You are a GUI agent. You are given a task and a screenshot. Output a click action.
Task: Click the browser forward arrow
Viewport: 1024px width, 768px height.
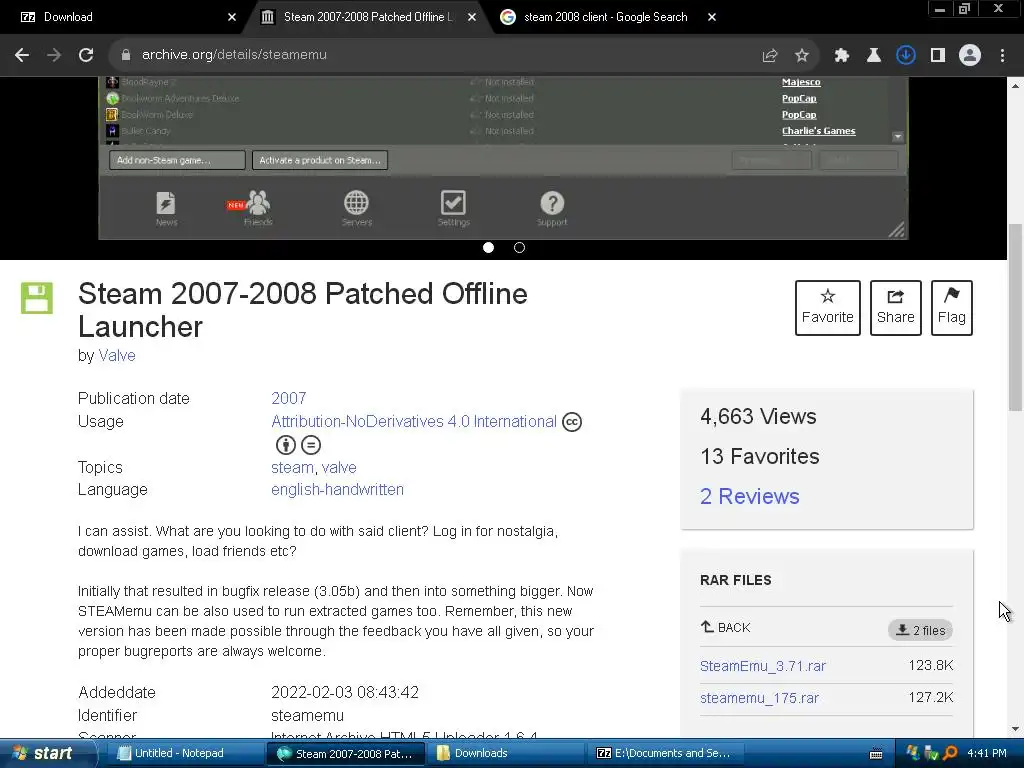[x=54, y=55]
